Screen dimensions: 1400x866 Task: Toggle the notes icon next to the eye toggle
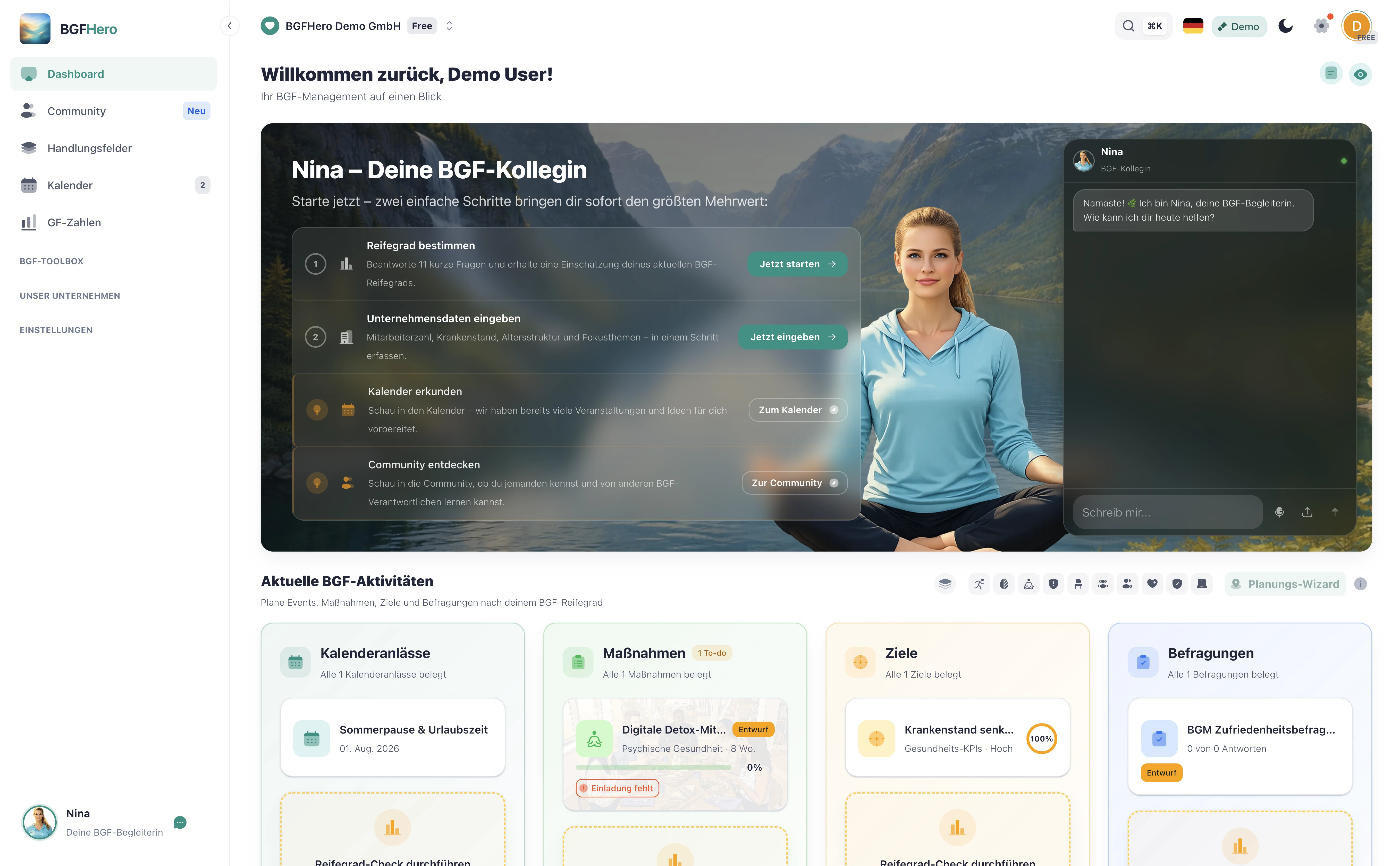click(1331, 73)
